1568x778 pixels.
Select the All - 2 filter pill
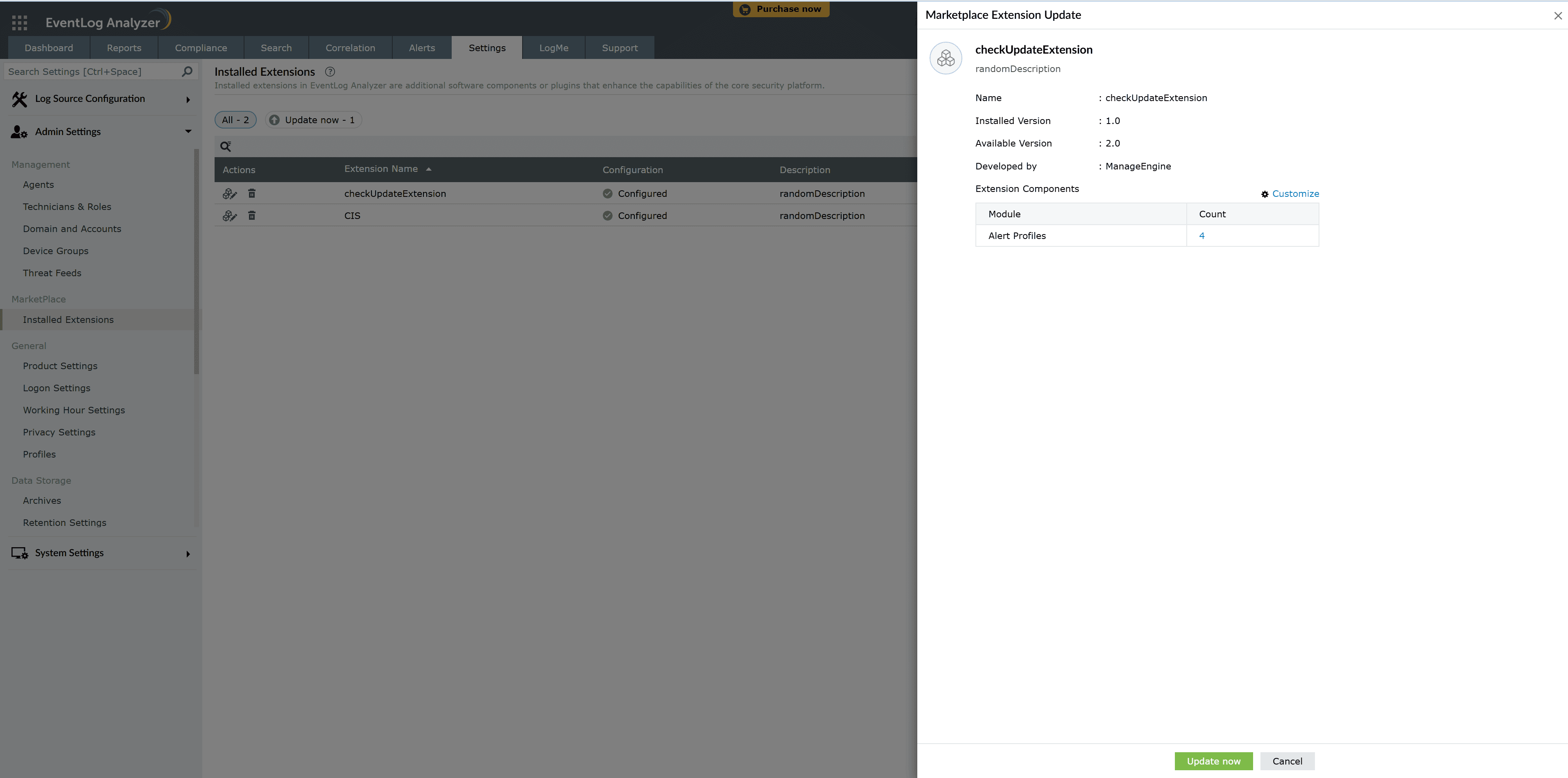pos(235,120)
